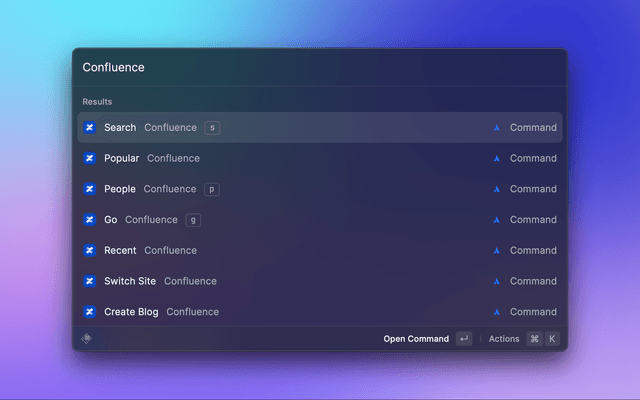Click Confluence icon beside Popular command
Viewport: 640px width, 400px height.
(89, 158)
